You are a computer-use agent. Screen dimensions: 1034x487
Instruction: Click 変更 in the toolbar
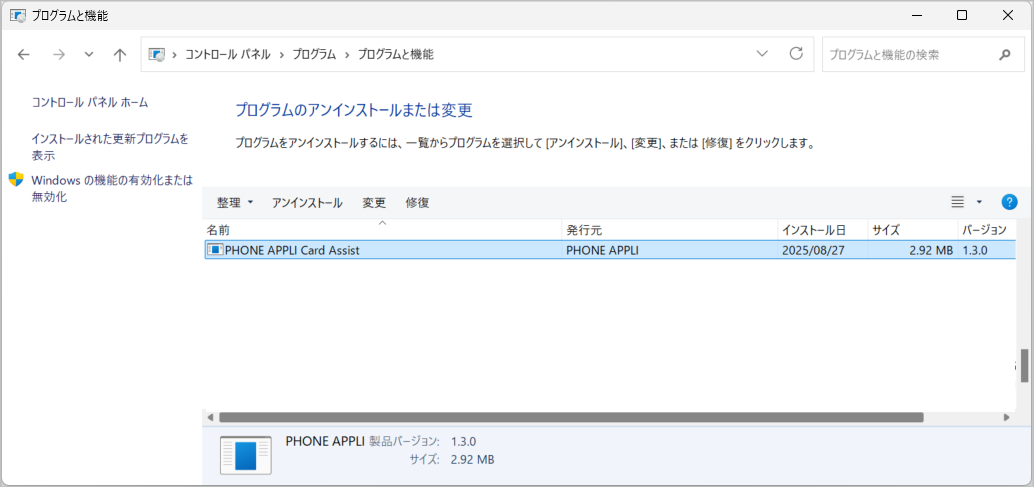[374, 202]
